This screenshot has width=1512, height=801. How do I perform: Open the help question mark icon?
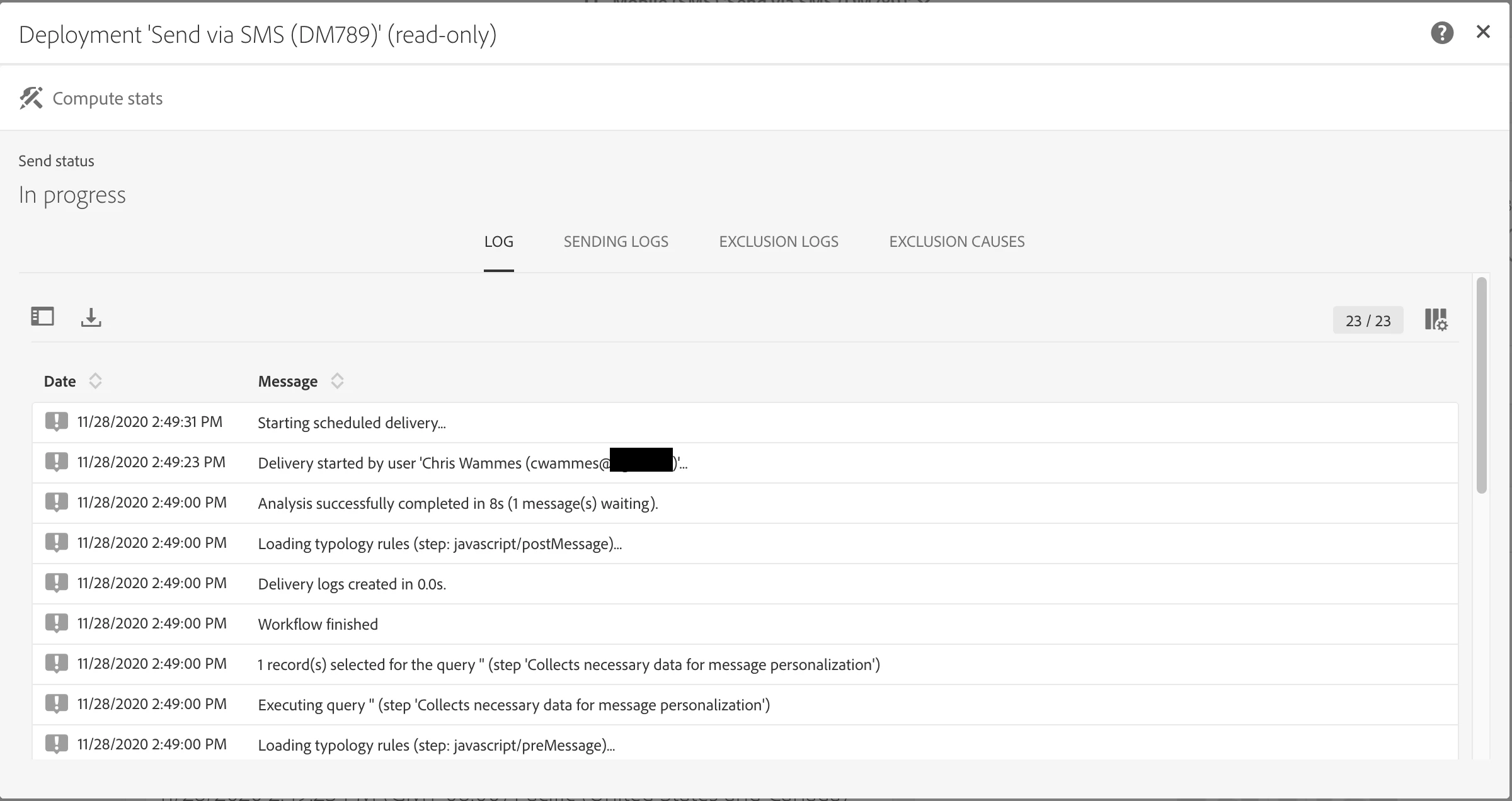(x=1441, y=33)
